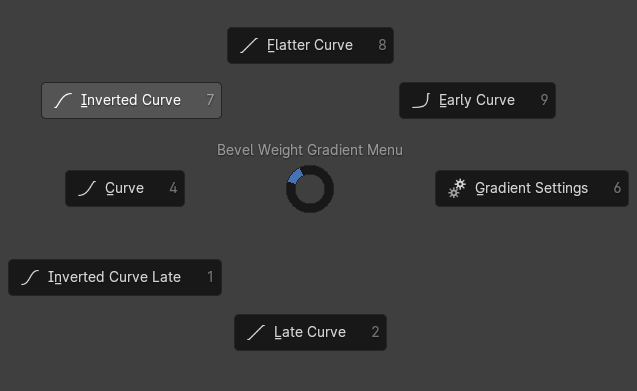Click the 1 hint on Inverted Curve Late

(210, 277)
